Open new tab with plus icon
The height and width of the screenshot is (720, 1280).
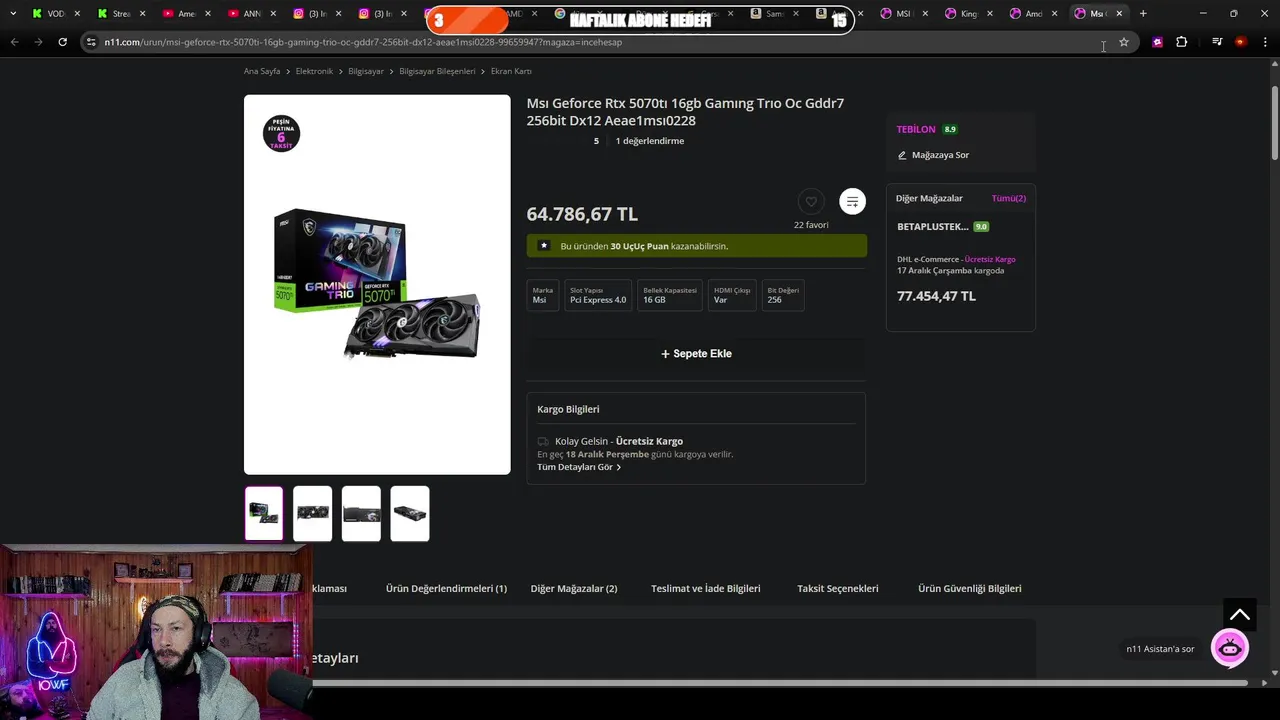tap(1143, 13)
